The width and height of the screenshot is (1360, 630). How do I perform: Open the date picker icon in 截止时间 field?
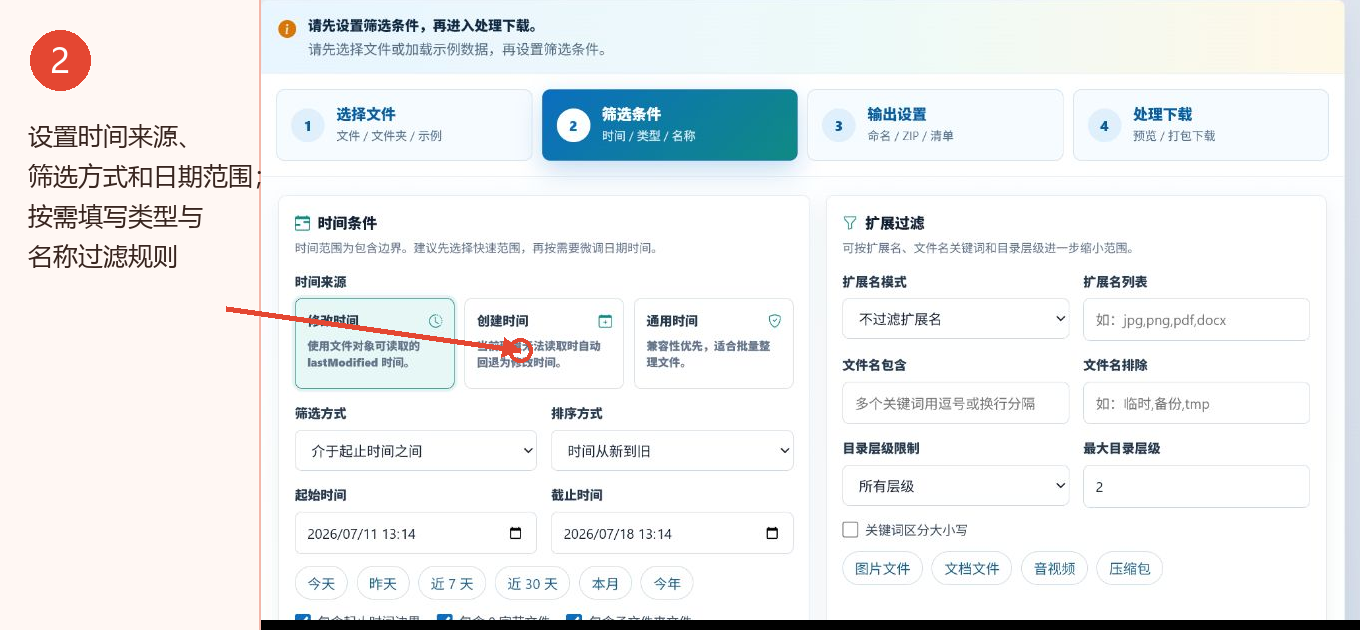pyautogui.click(x=772, y=534)
